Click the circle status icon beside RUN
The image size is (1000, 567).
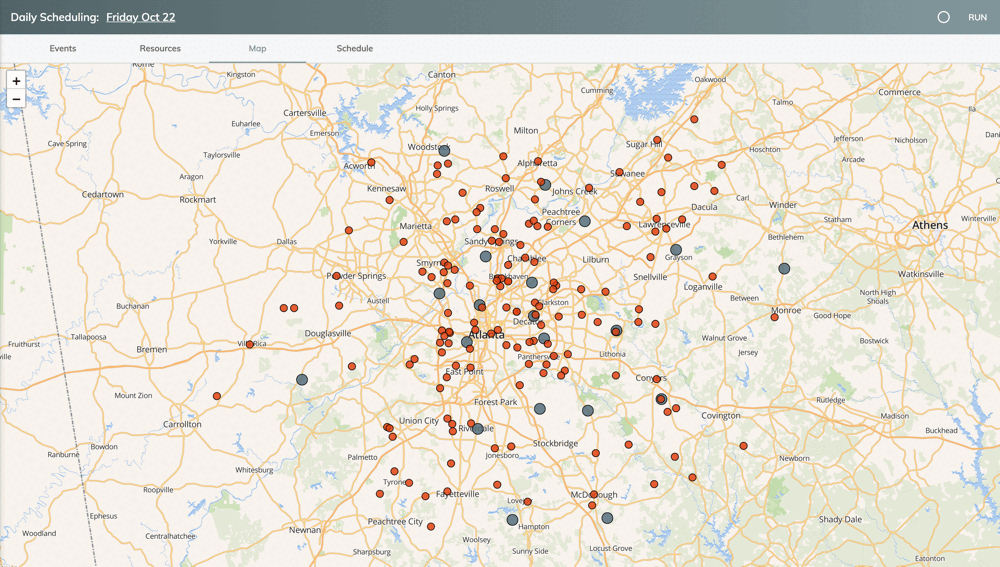(x=943, y=17)
